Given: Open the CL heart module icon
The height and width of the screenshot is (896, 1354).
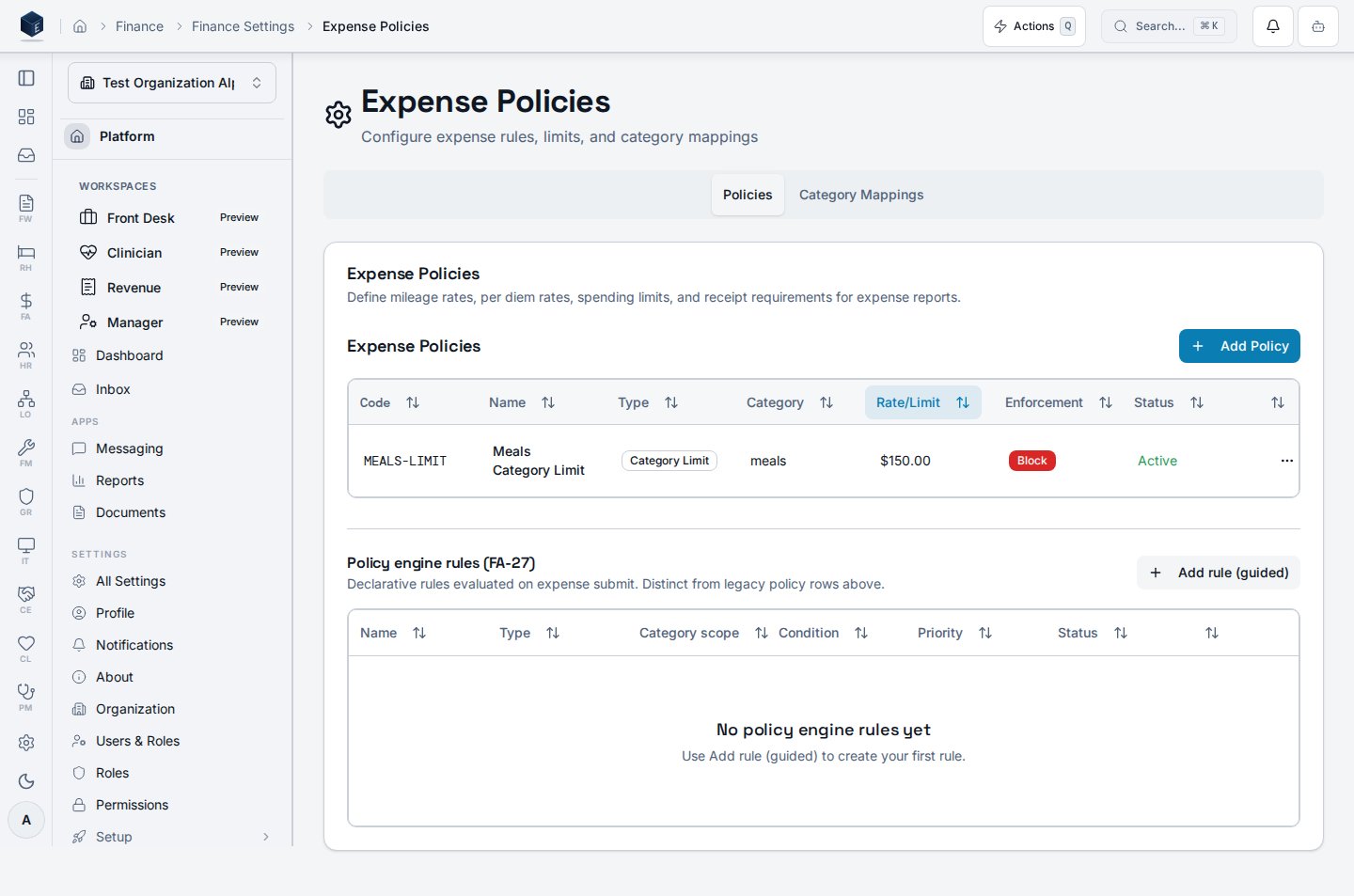Looking at the screenshot, I should click(26, 648).
